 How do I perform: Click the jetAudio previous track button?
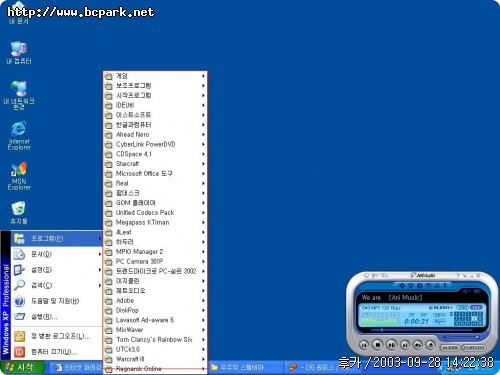364,345
